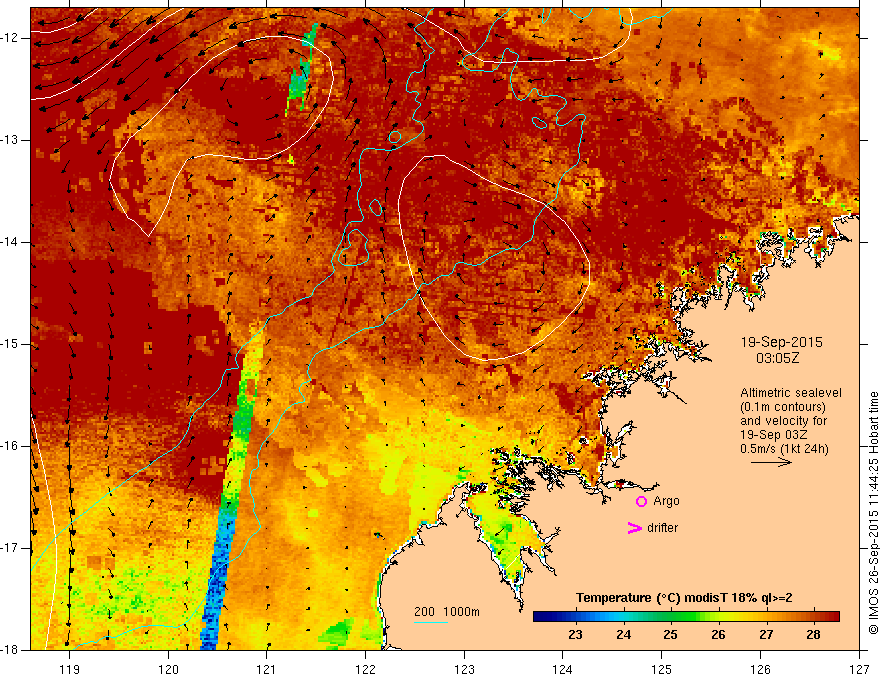Click the latitude axis label -15
This screenshot has height=680, width=880.
click(10, 344)
